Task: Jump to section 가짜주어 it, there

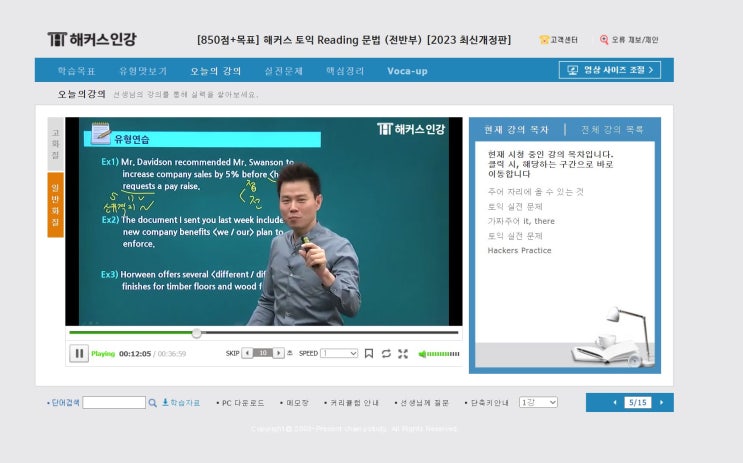Action: (x=521, y=221)
